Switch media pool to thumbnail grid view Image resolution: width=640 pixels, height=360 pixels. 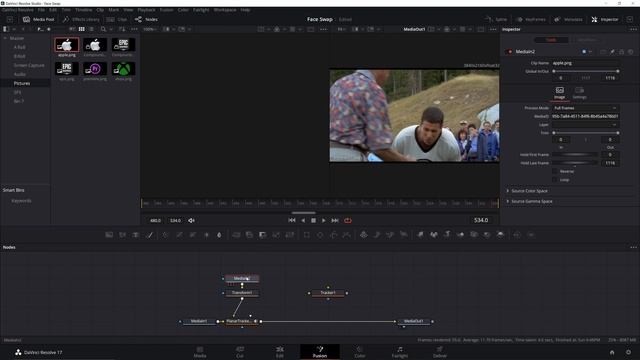click(x=82, y=29)
